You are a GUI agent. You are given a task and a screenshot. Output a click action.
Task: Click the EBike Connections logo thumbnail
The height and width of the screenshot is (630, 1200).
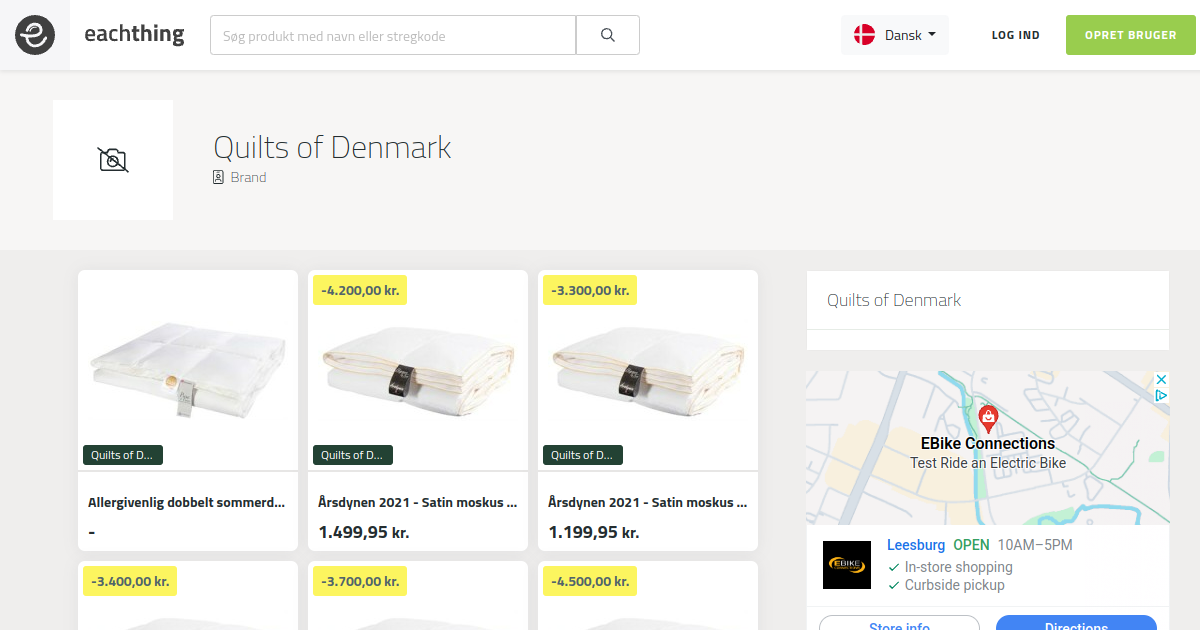(x=847, y=565)
